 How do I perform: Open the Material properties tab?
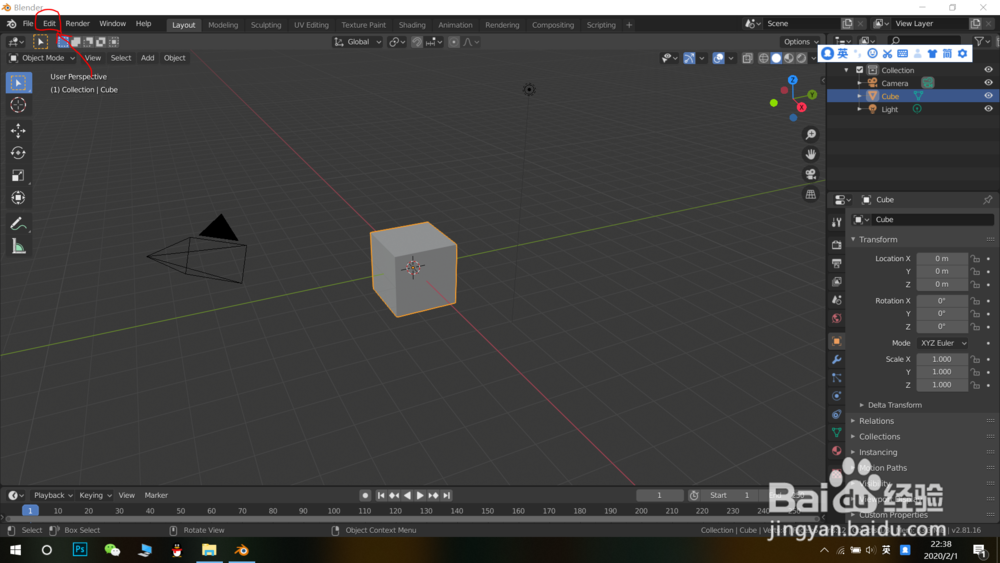[837, 451]
